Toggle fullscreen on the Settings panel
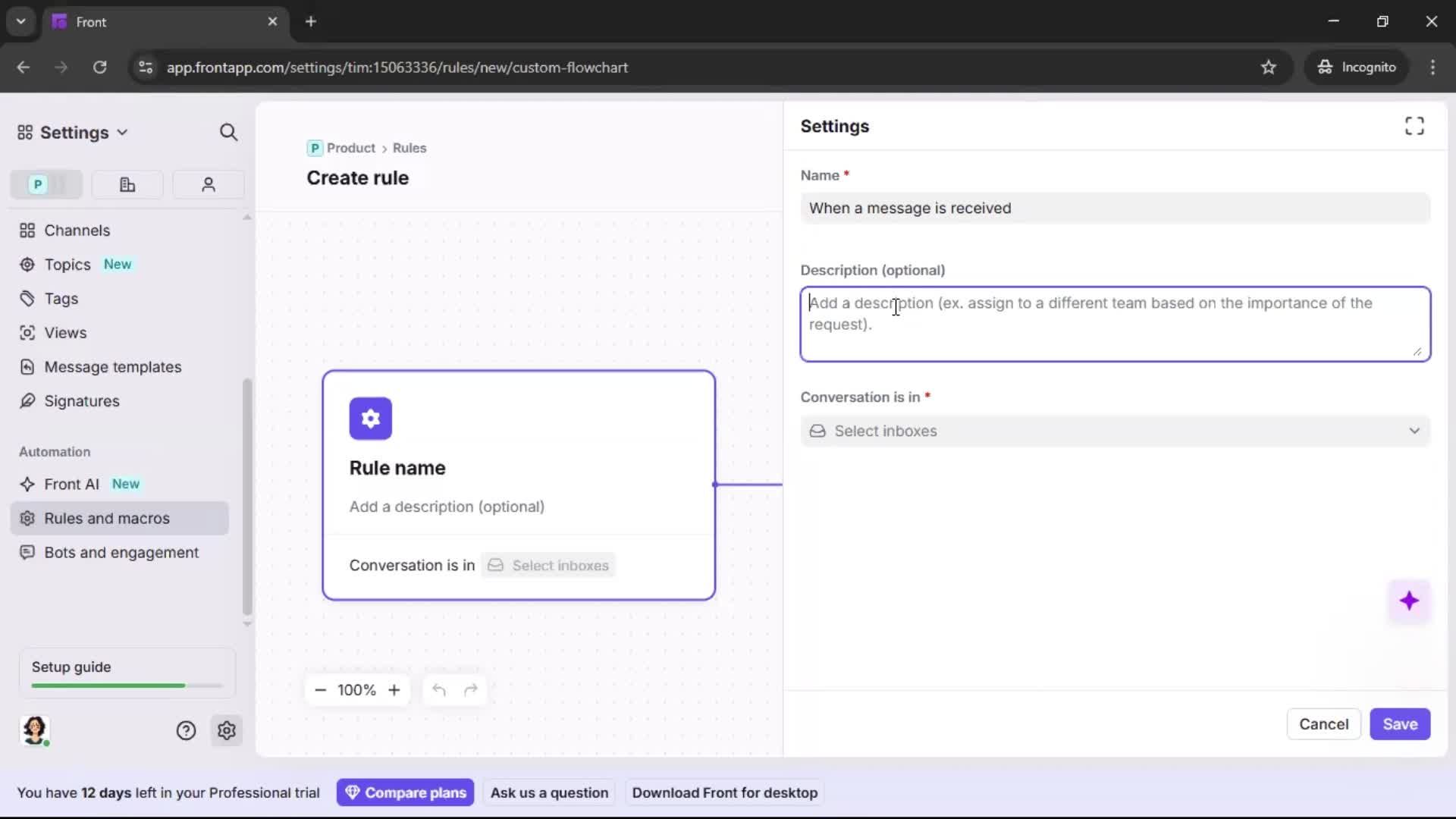The height and width of the screenshot is (819, 1456). click(x=1414, y=126)
